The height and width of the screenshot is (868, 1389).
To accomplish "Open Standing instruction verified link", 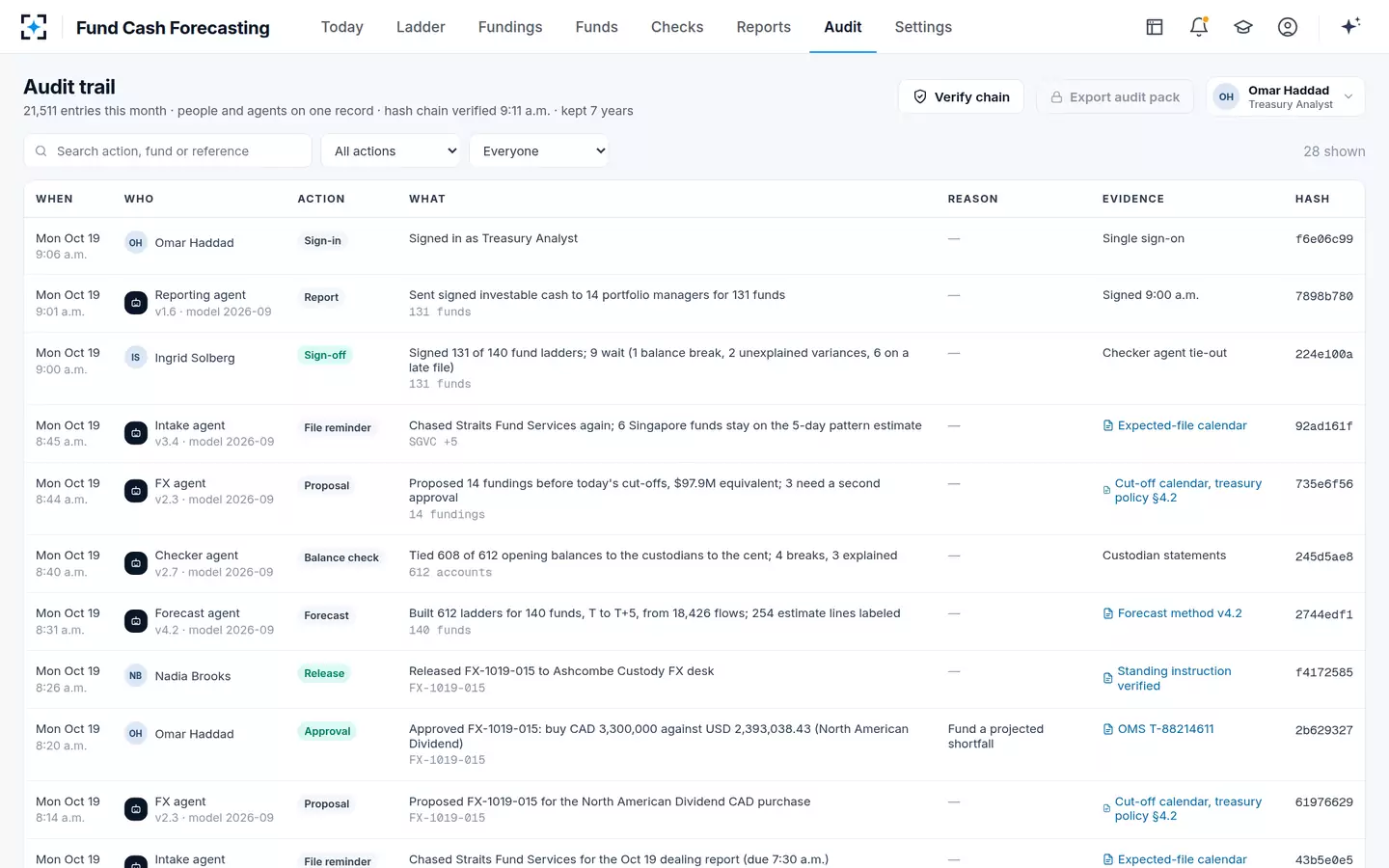I will (1174, 678).
